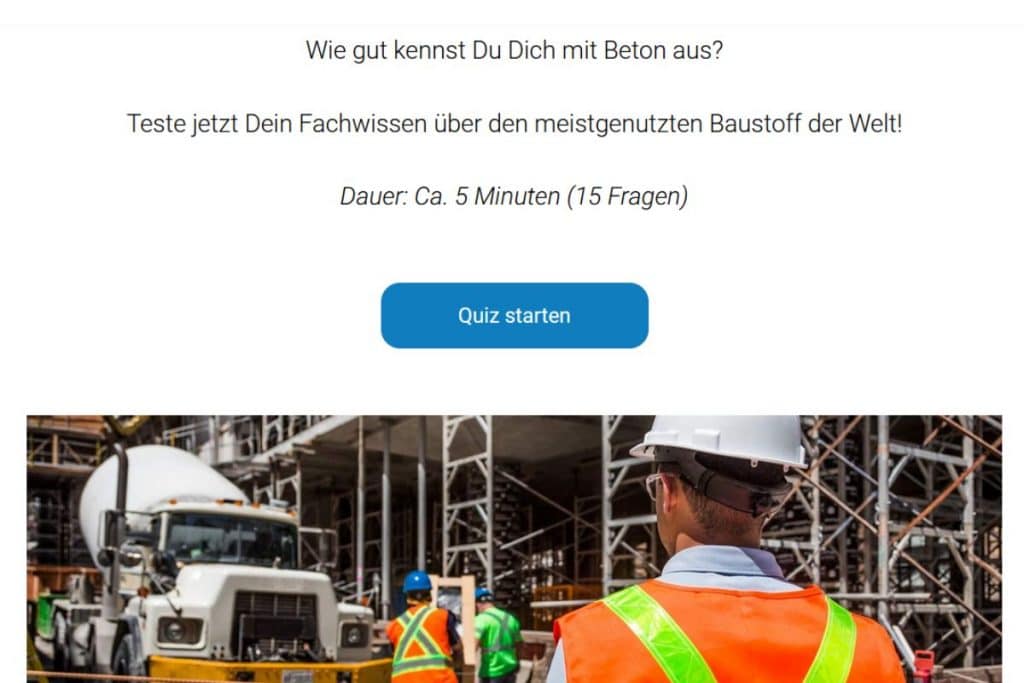Screen dimensions: 1024x683
Task: Click the word 'Welt!' ending the subtitle
Action: (875, 123)
